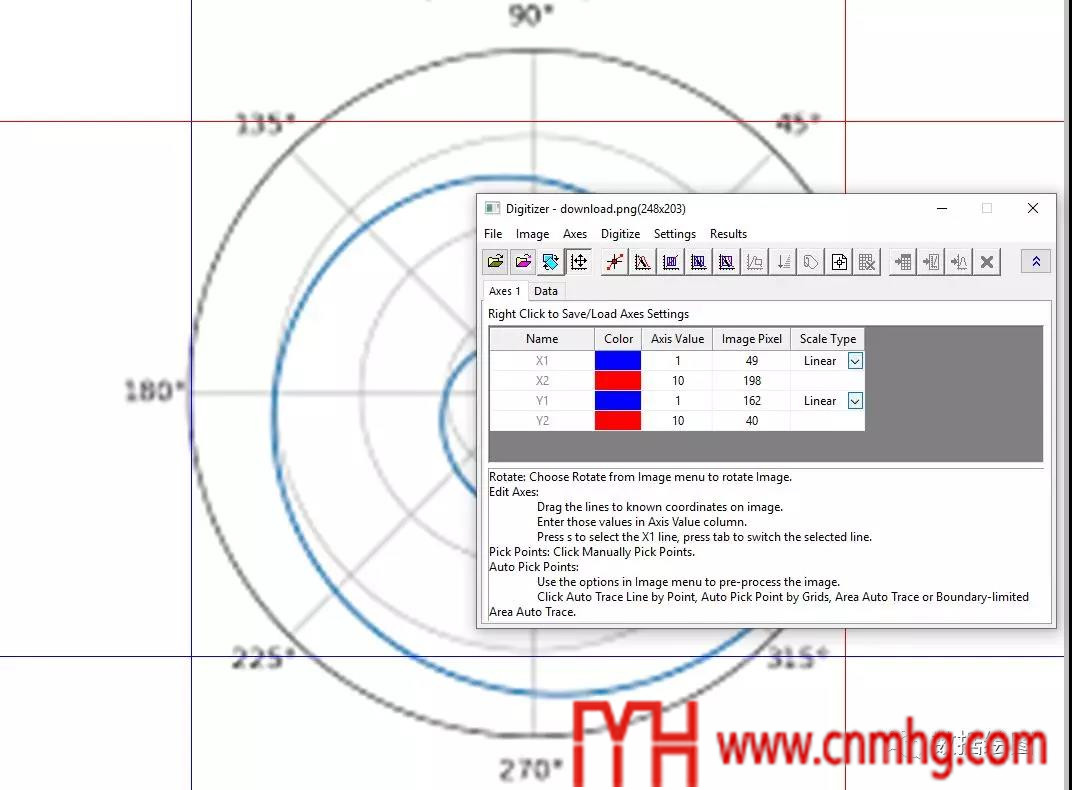Viewport: 1072px width, 790px height.
Task: Click the X2 Axis Value cell showing 10
Action: coord(677,381)
